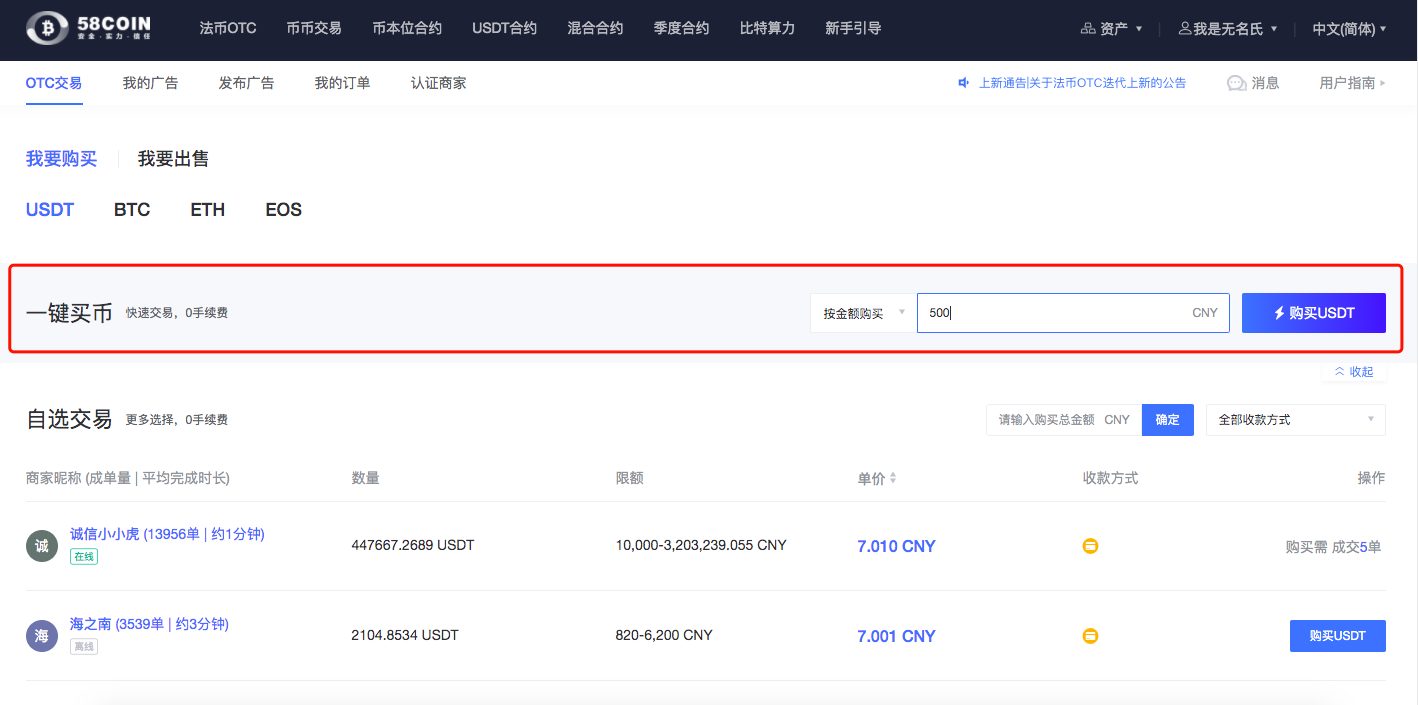This screenshot has width=1418, height=705.
Task: Open the 按金额购买 purchase type dropdown
Action: pos(862,313)
